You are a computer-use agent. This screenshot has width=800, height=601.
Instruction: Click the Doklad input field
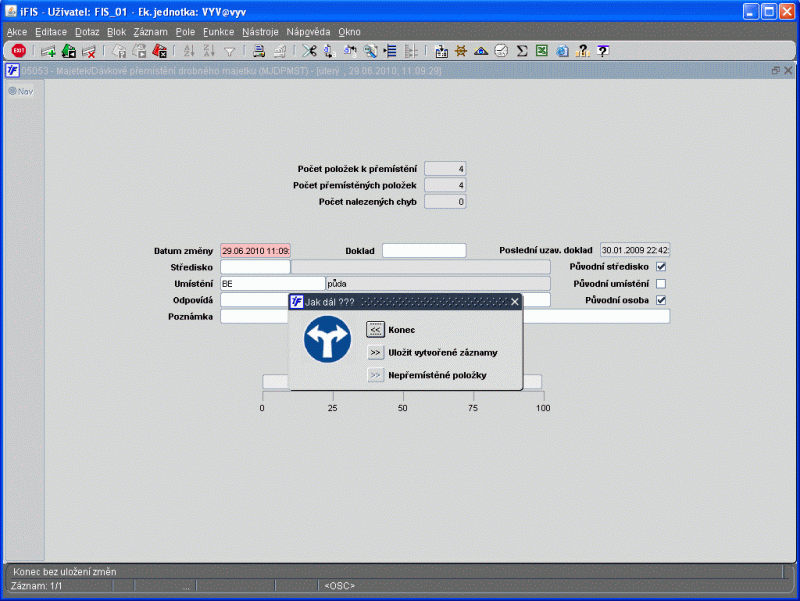coord(424,251)
